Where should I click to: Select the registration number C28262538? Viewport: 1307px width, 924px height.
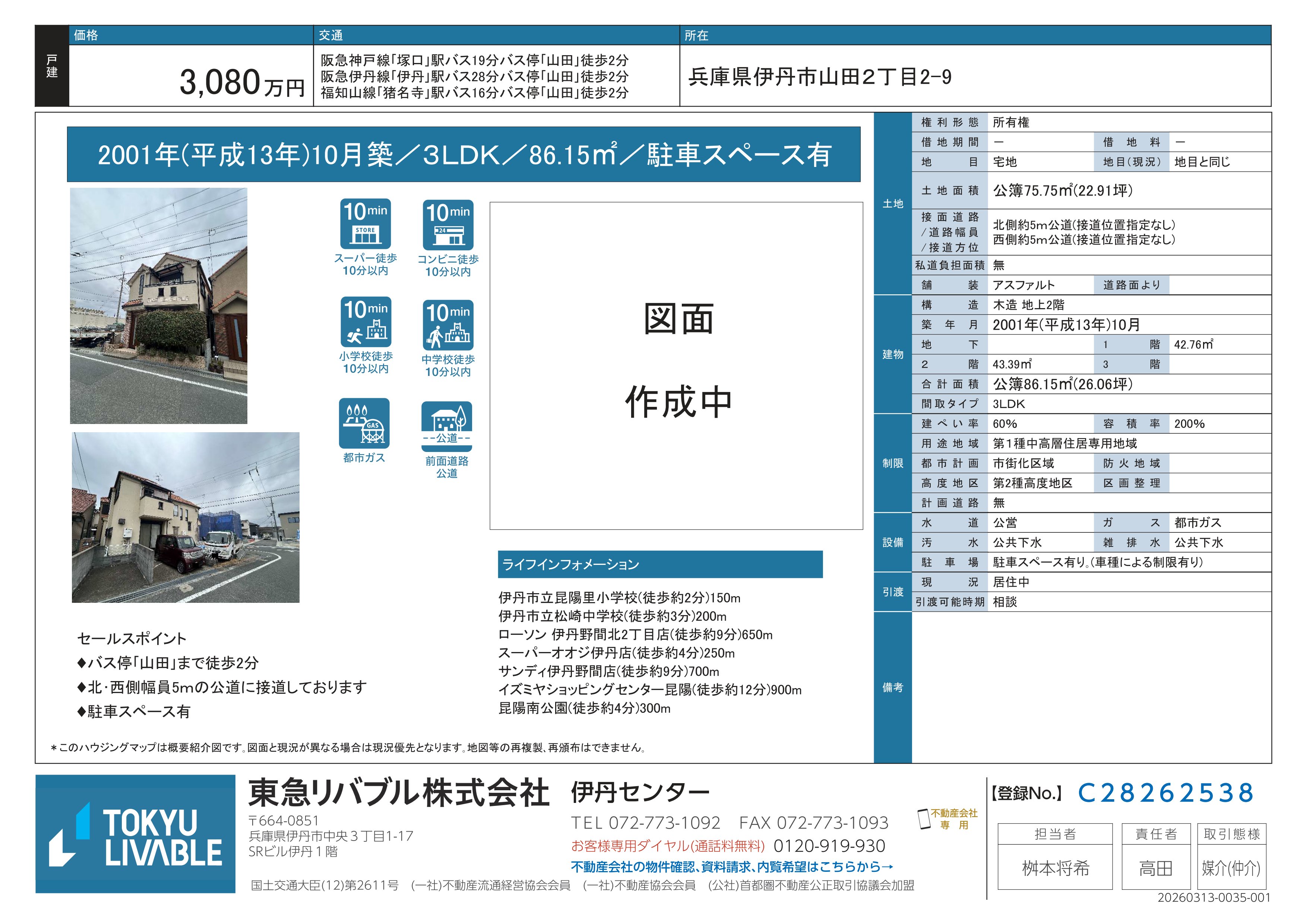1165,792
